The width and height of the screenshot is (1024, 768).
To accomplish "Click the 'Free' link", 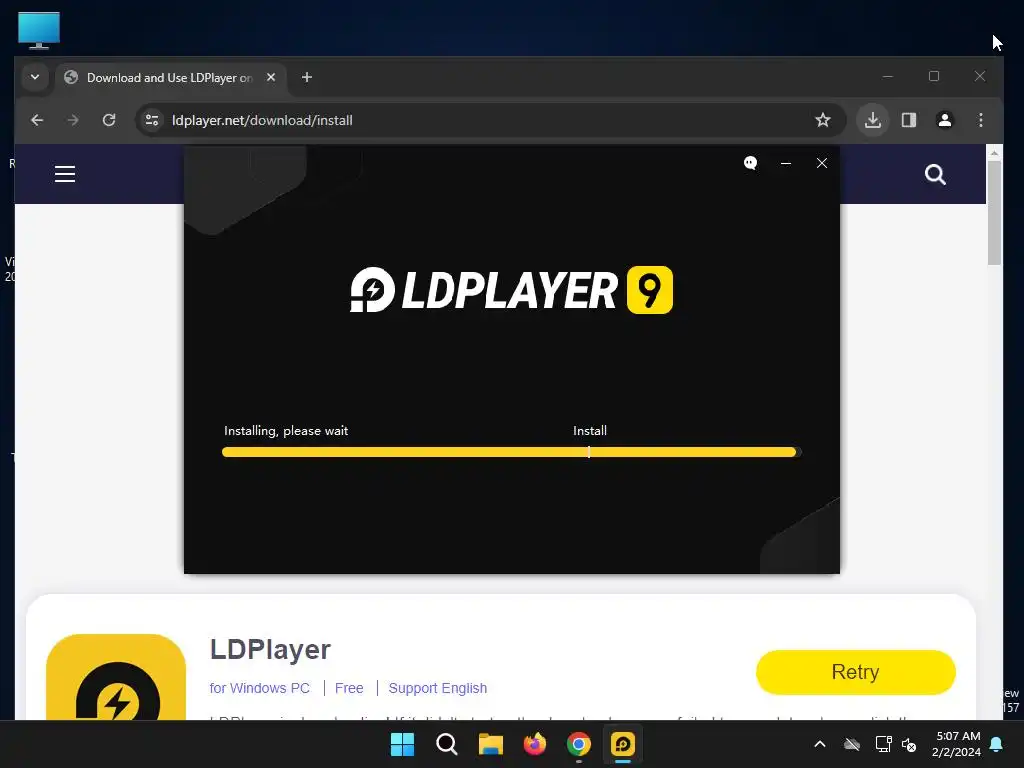I will coord(349,688).
